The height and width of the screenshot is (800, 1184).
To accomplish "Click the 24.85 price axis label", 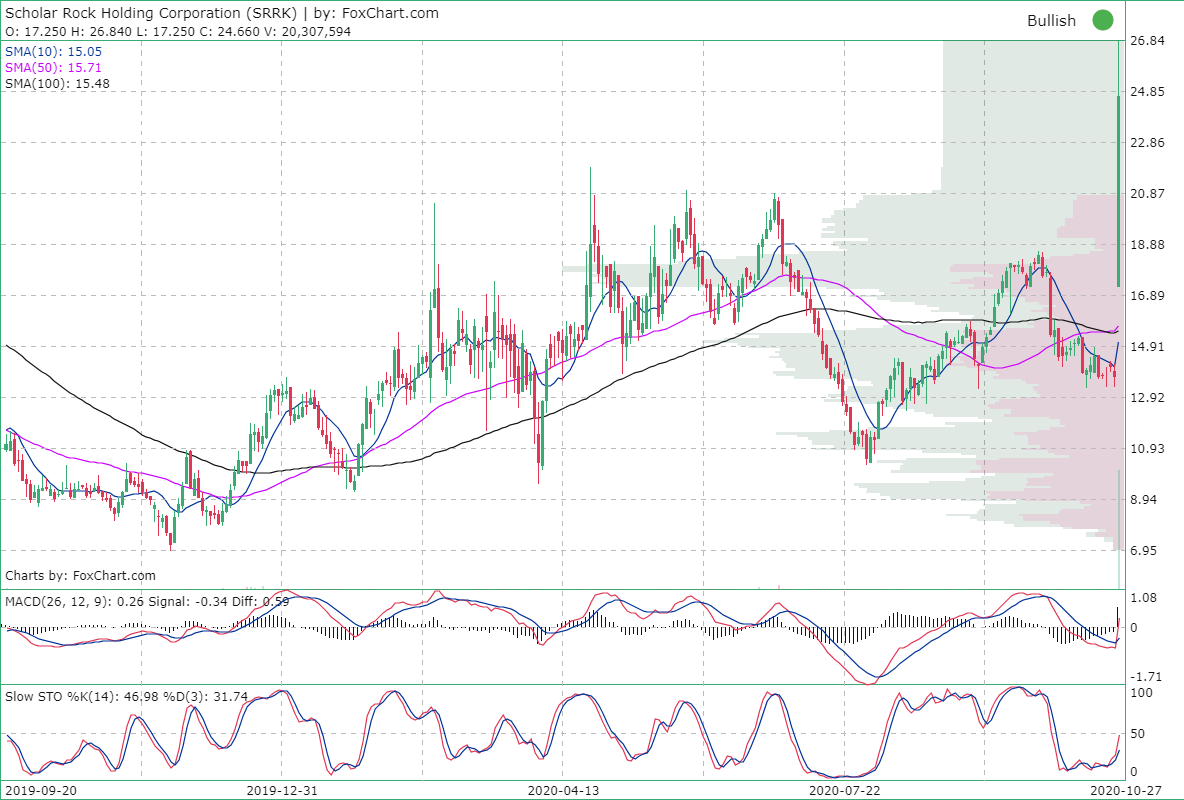I will (x=1147, y=91).
